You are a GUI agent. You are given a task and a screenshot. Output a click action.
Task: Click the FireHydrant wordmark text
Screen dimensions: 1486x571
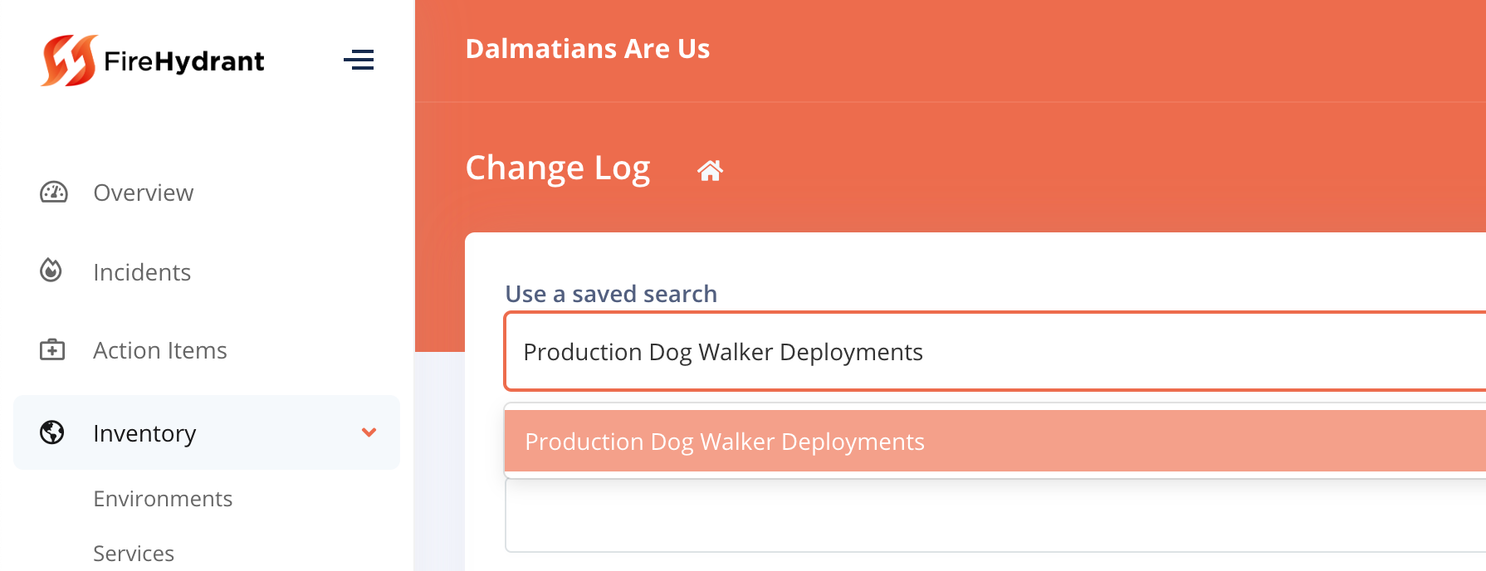click(184, 62)
